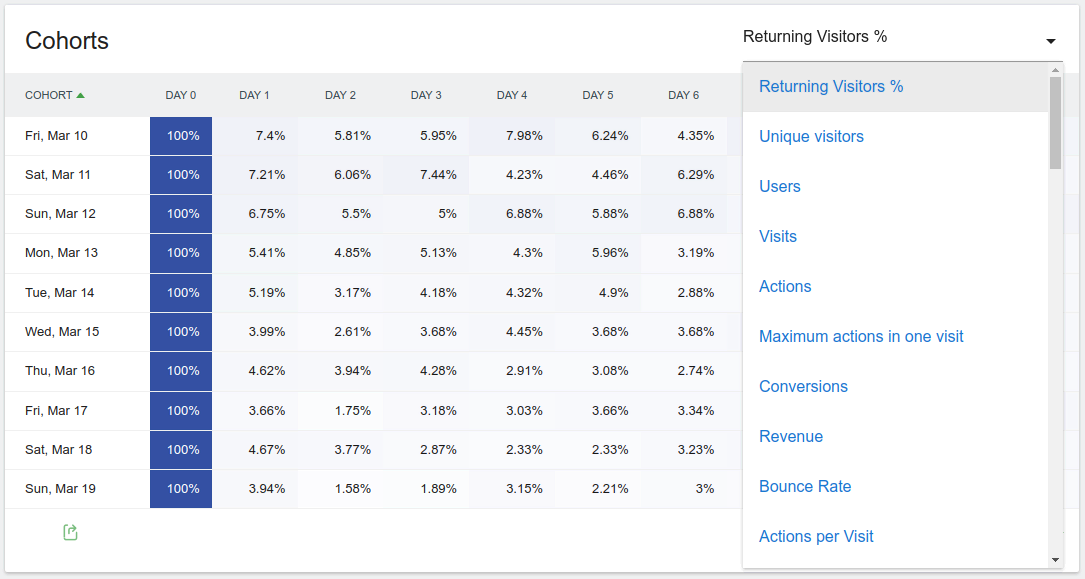Select Visits in the dropdown list
The width and height of the screenshot is (1085, 579).
pos(778,236)
